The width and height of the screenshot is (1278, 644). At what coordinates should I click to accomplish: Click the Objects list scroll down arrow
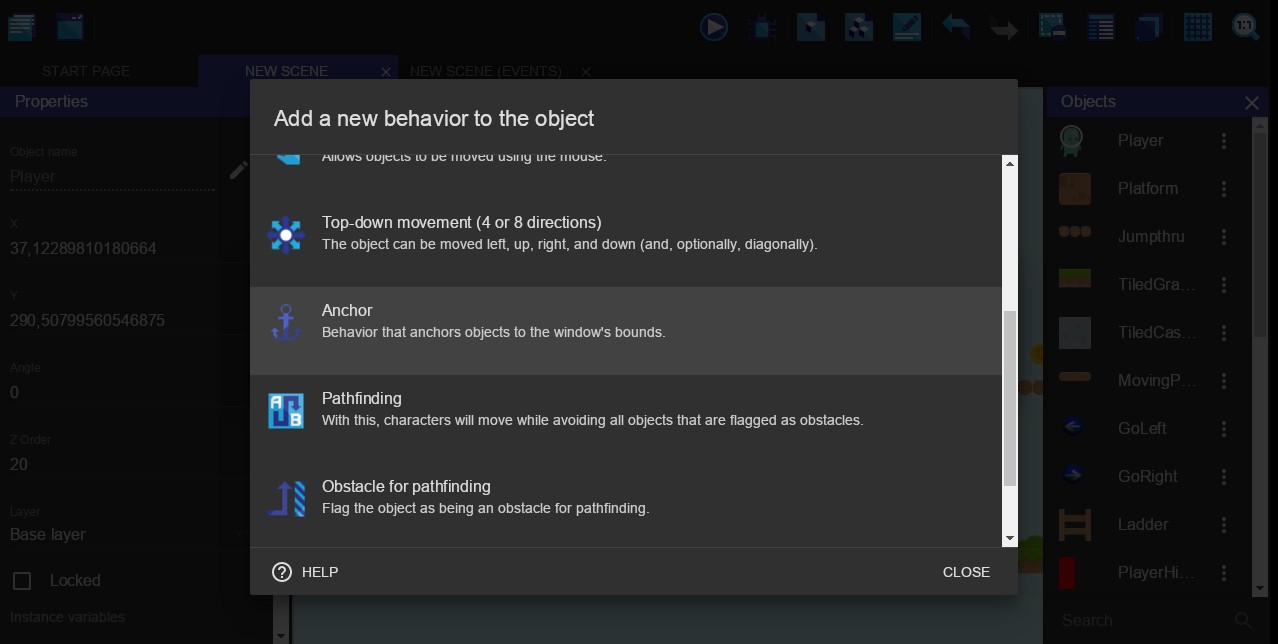pyautogui.click(x=1261, y=589)
